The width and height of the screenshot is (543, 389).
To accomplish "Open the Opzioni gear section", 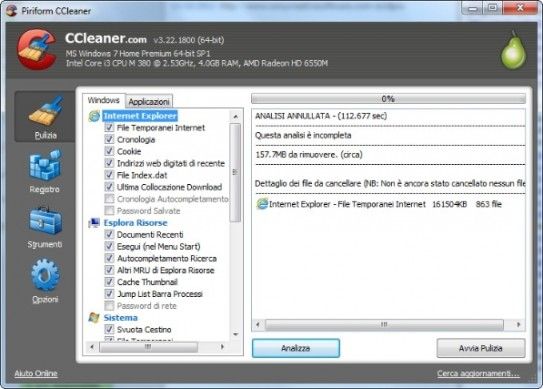I will click(45, 281).
